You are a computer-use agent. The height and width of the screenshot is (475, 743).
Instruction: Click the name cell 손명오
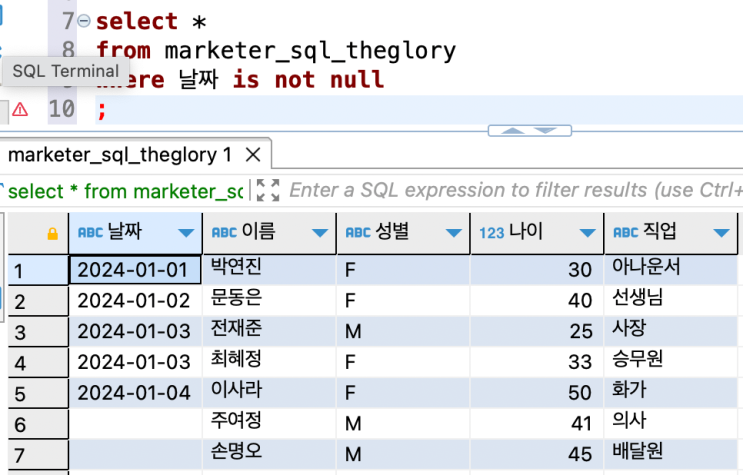coord(270,454)
